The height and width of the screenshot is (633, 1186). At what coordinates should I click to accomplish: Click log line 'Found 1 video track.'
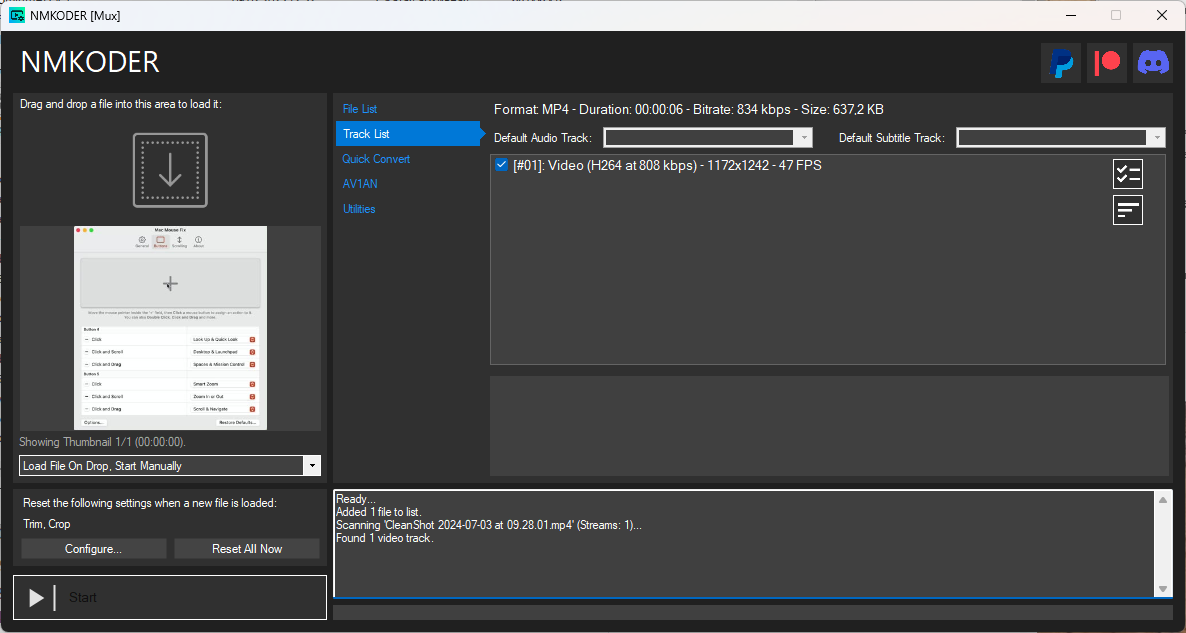(385, 538)
